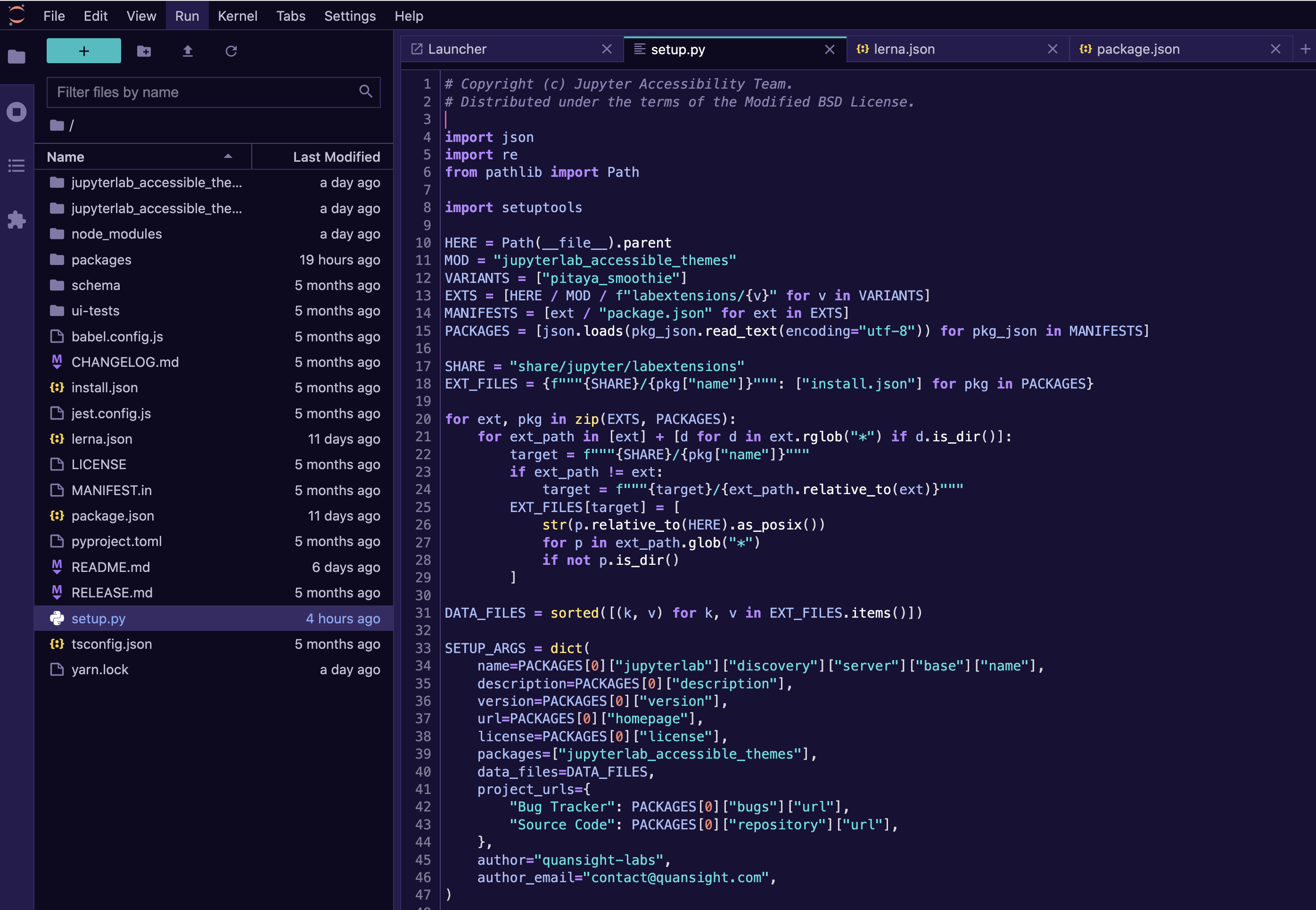The image size is (1316, 910).
Task: Select pyproject.toml in file list
Action: pos(214,542)
